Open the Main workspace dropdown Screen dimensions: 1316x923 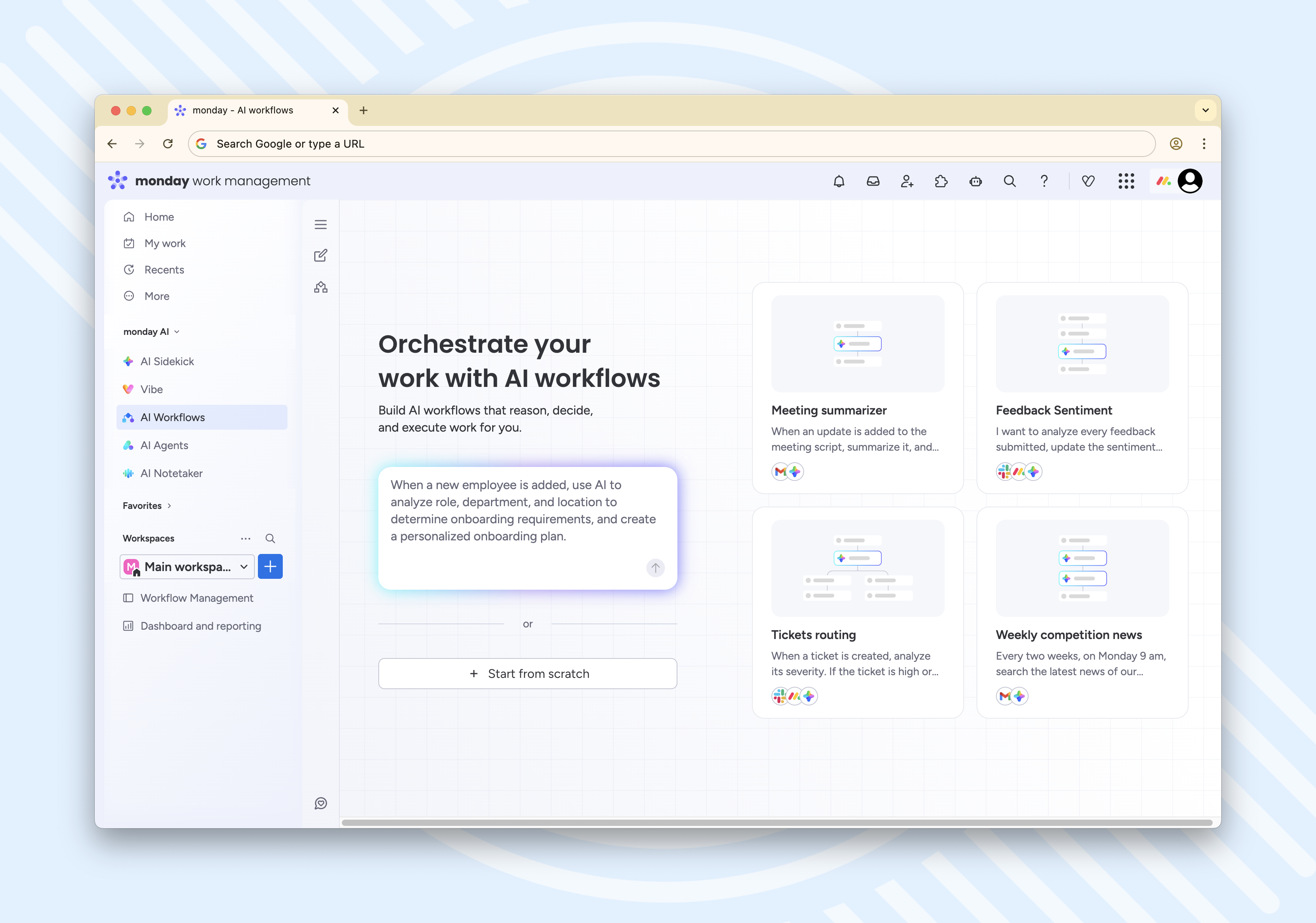(186, 566)
